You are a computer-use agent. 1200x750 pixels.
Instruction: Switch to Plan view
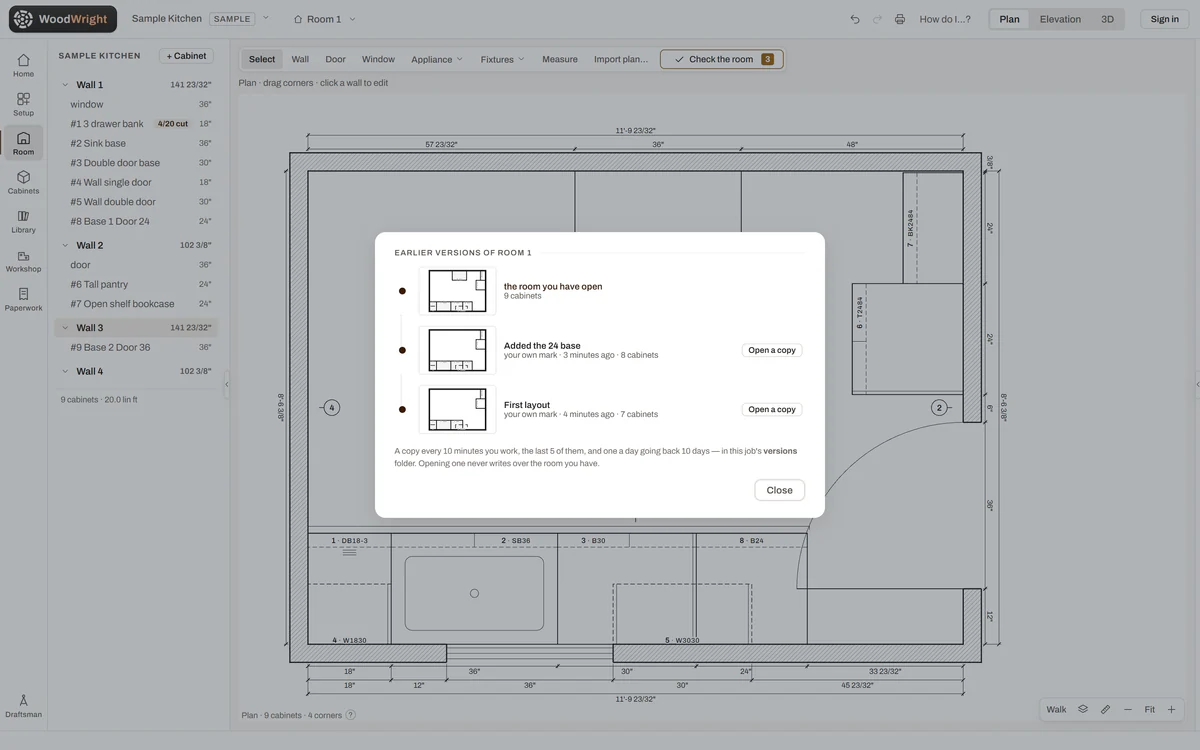(1010, 19)
